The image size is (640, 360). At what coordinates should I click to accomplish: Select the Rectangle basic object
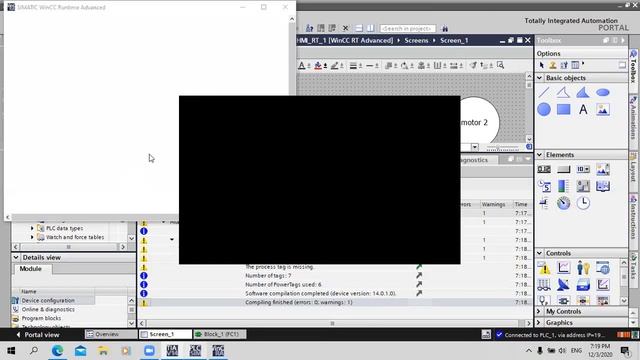(563, 109)
